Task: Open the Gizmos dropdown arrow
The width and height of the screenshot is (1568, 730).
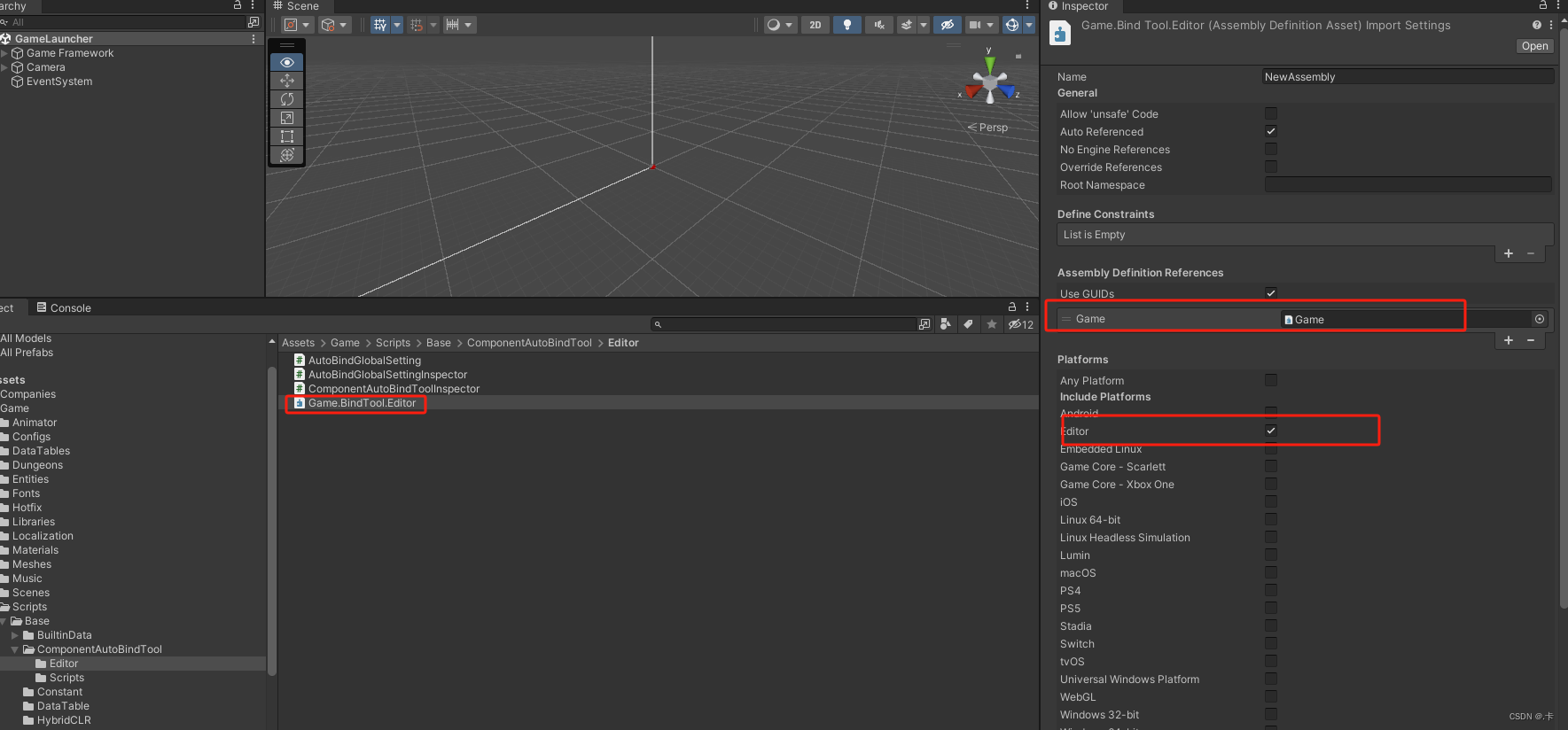Action: (1029, 25)
